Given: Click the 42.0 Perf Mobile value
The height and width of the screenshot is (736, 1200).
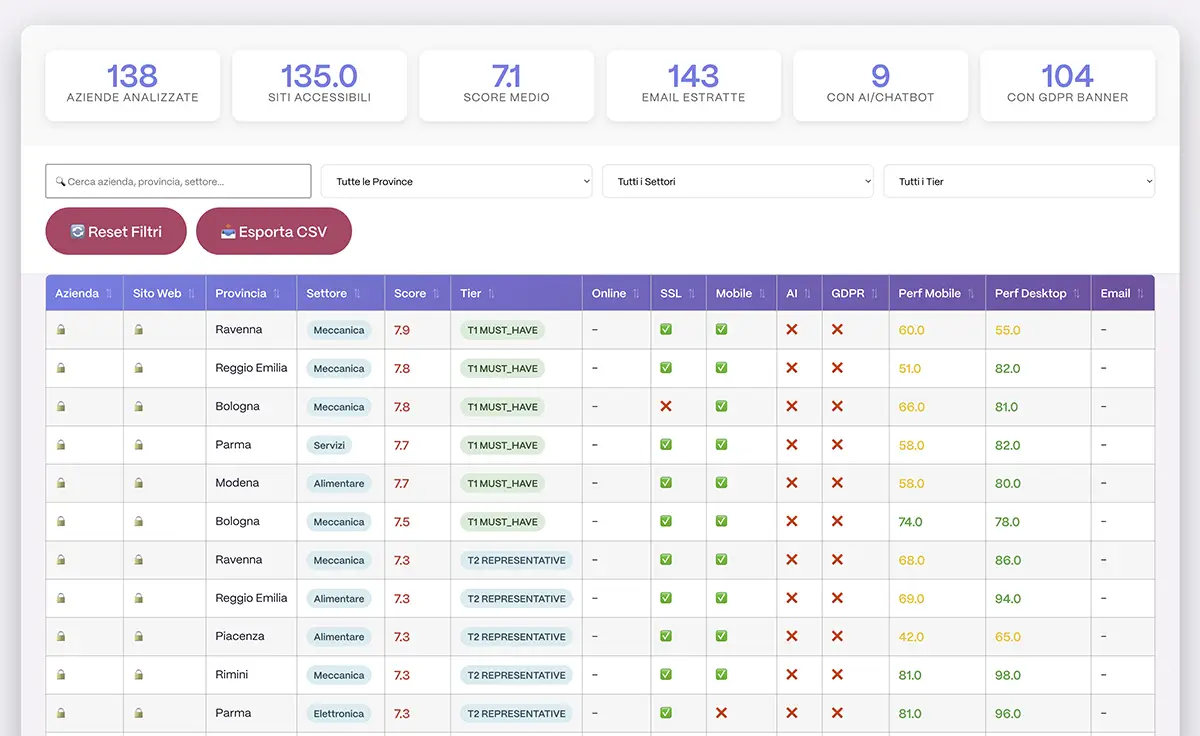Looking at the screenshot, I should point(911,637).
